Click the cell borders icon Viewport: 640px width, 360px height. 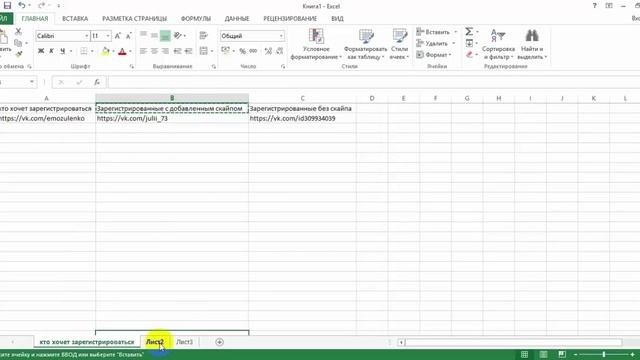(84, 51)
